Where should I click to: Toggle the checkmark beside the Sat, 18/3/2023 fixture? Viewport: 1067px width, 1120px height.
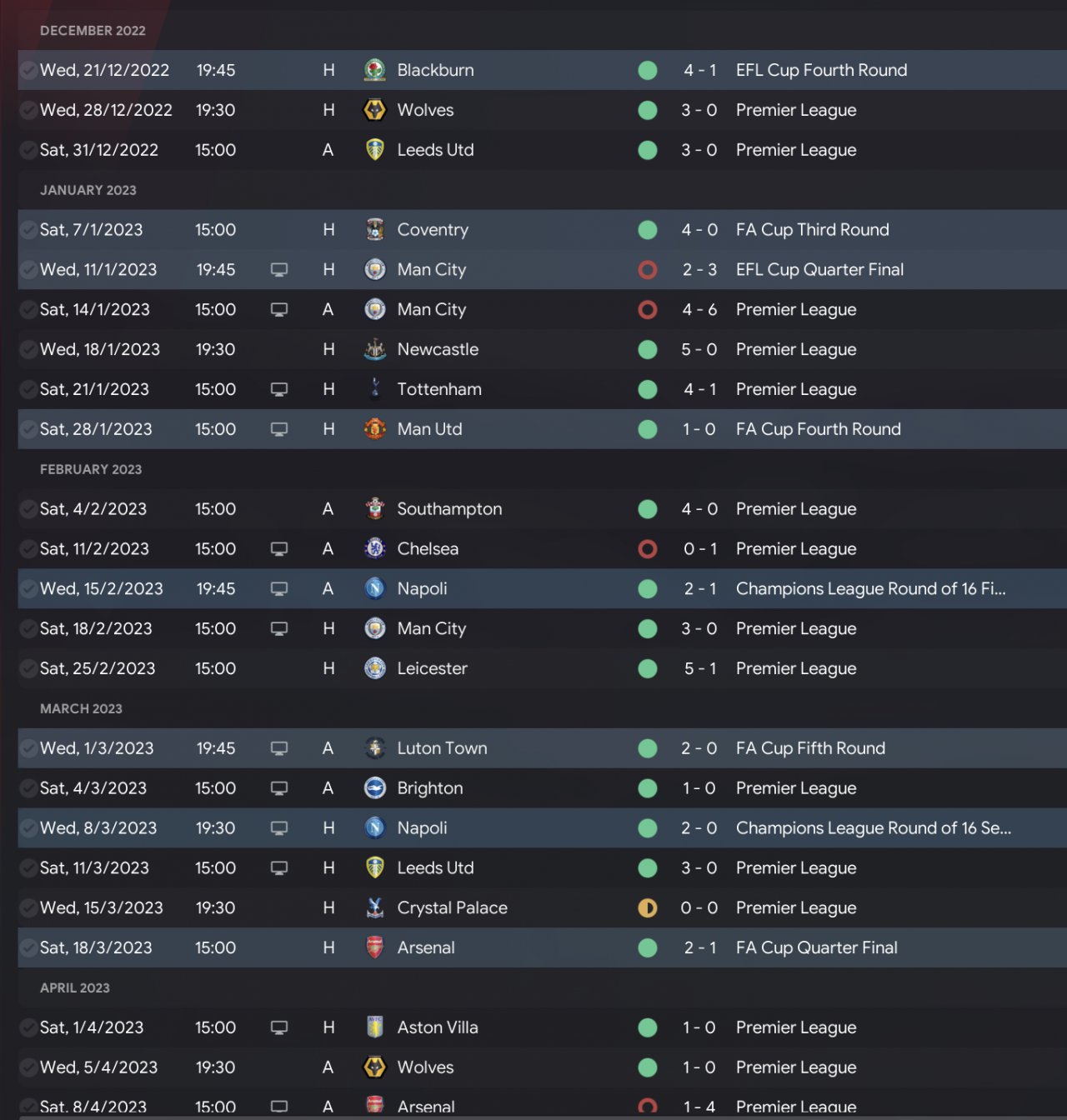tap(28, 948)
